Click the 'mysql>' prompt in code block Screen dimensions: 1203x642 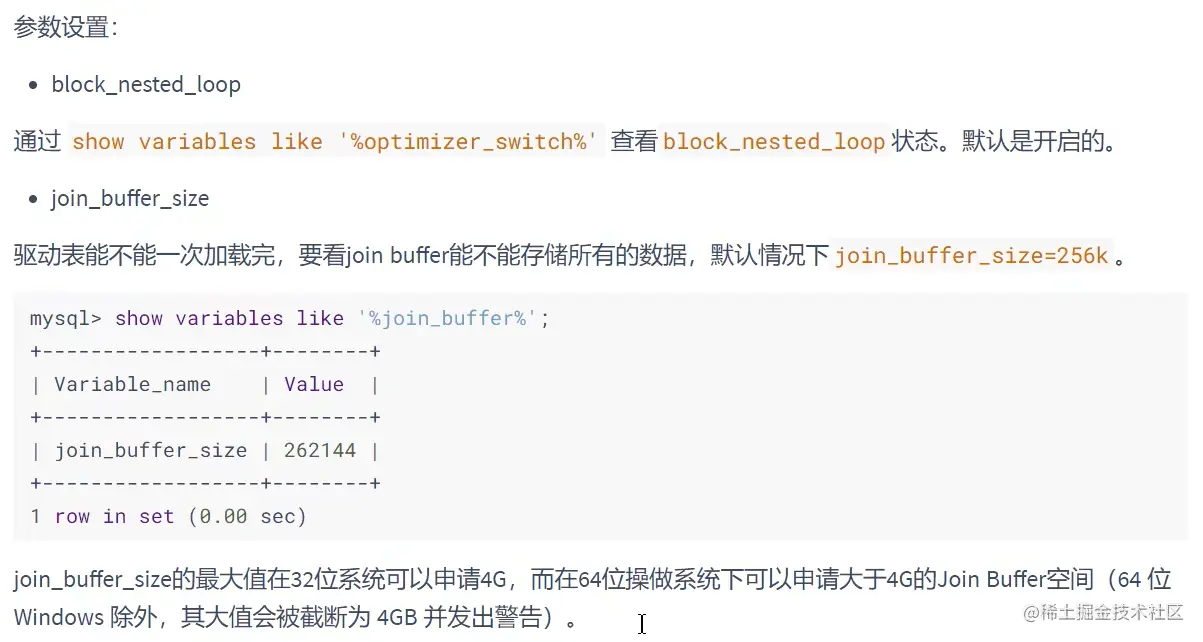point(66,318)
